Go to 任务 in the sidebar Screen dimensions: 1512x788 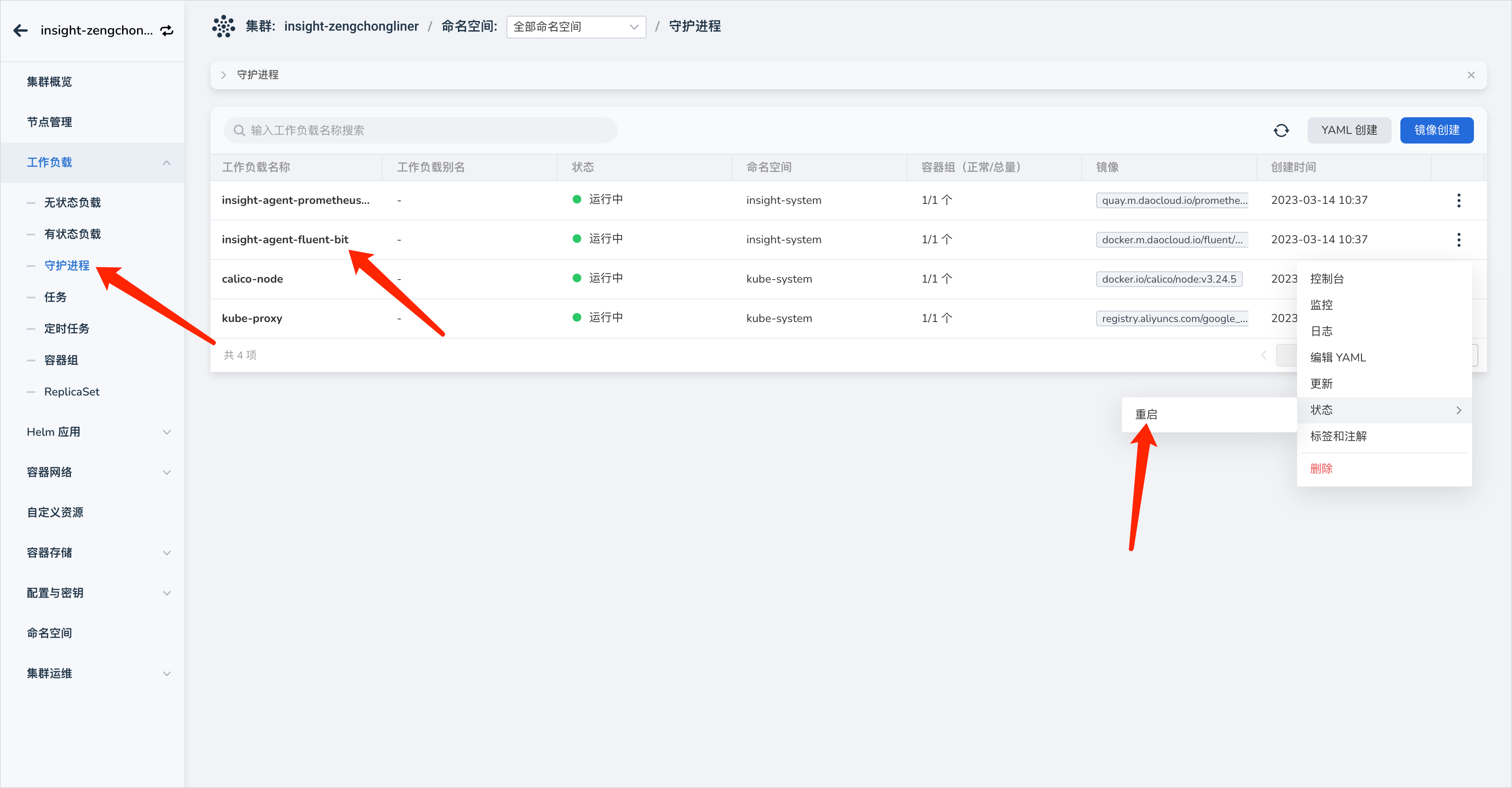click(x=56, y=298)
